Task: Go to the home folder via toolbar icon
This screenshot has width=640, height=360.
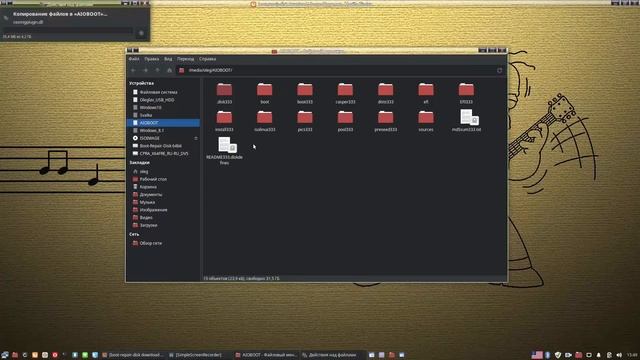Action: click(169, 70)
